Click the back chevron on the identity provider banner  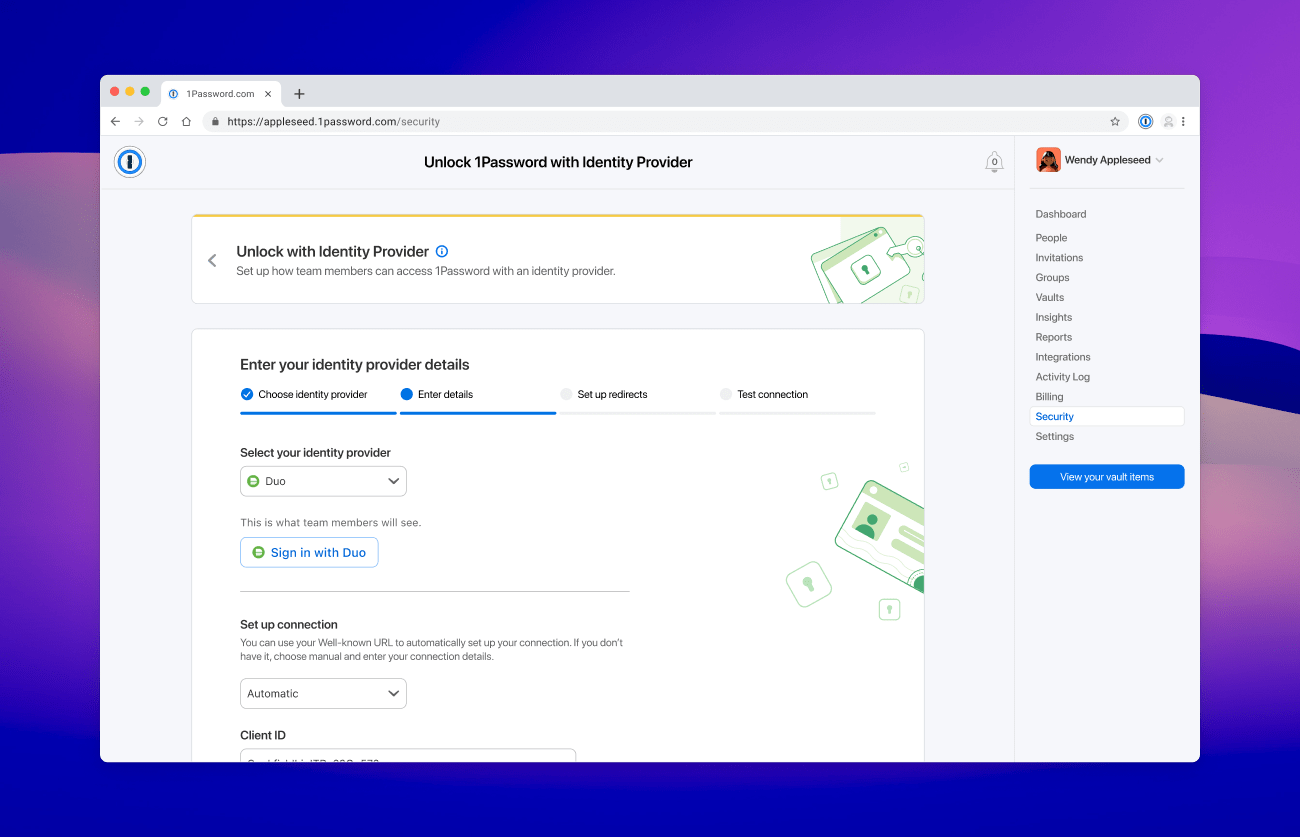point(212,260)
